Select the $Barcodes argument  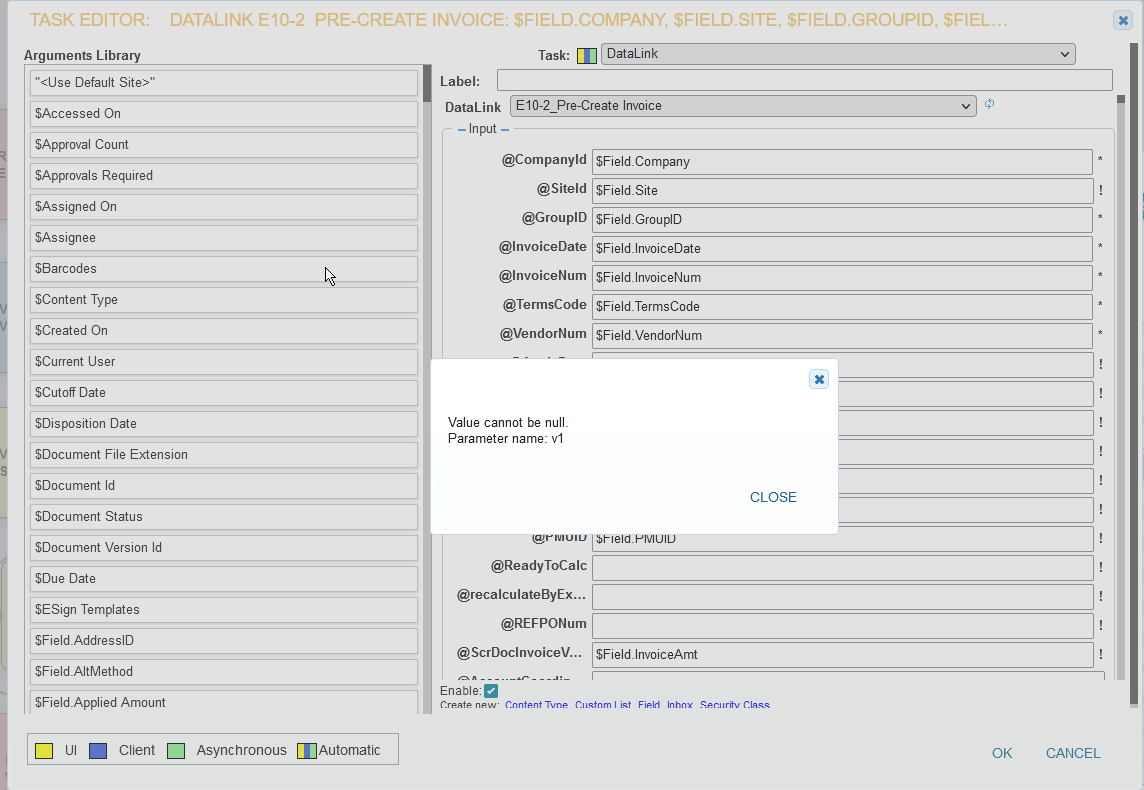[x=224, y=269]
